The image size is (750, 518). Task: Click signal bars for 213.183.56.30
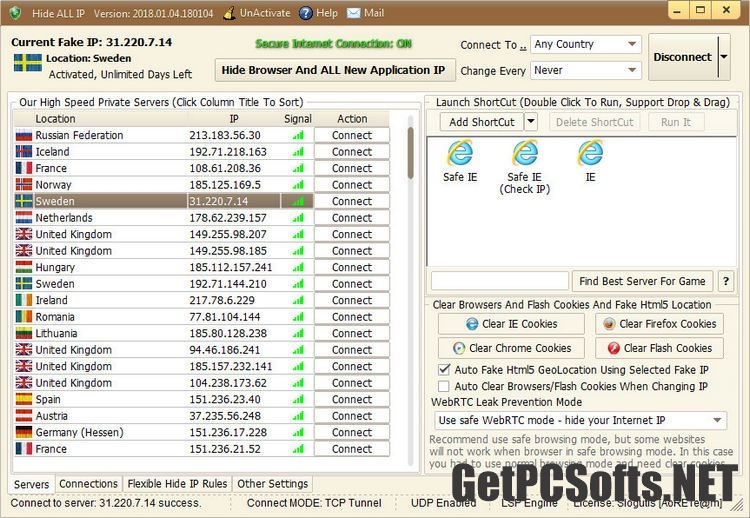pos(298,135)
